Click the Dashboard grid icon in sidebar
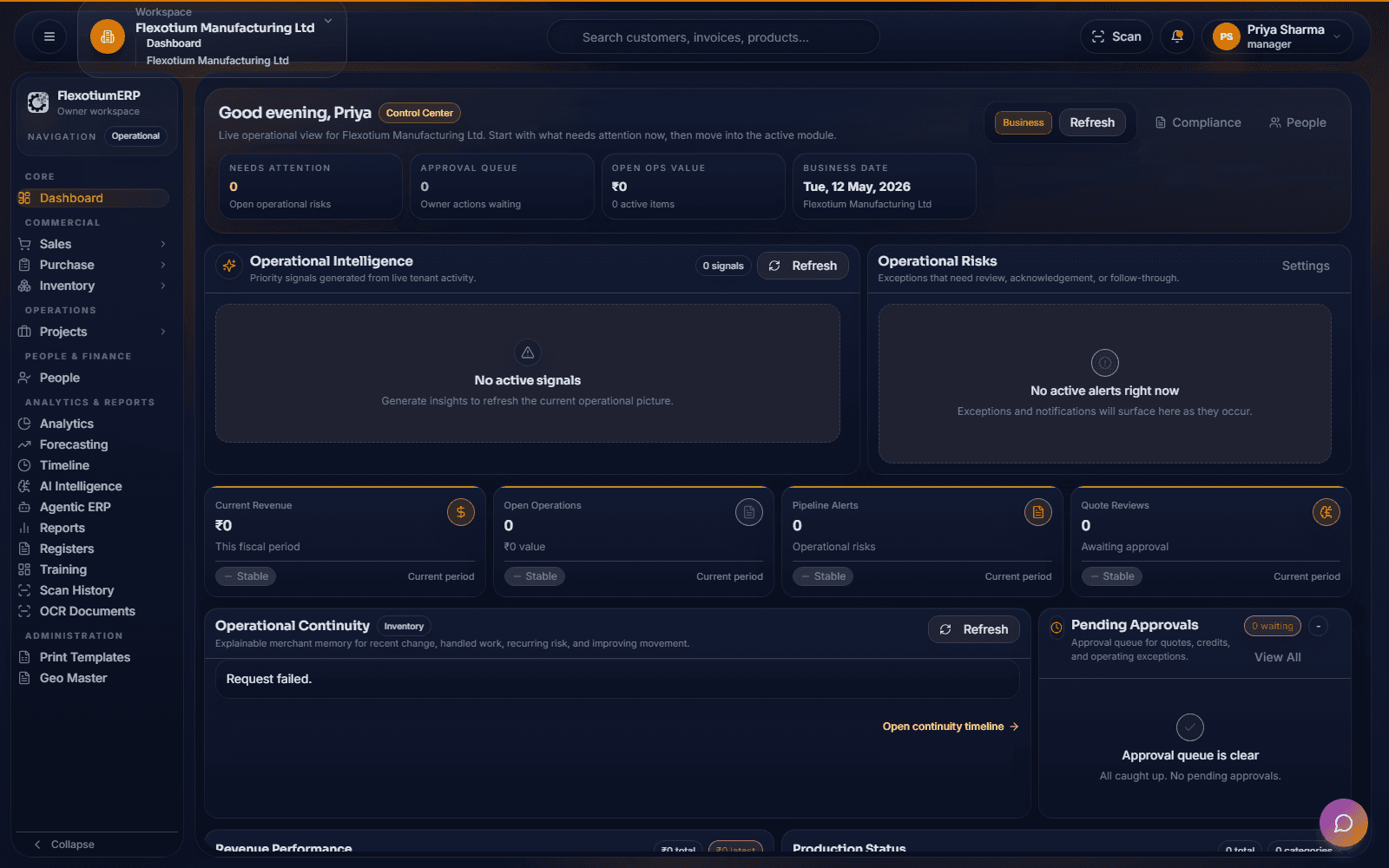The width and height of the screenshot is (1389, 868). (24, 198)
